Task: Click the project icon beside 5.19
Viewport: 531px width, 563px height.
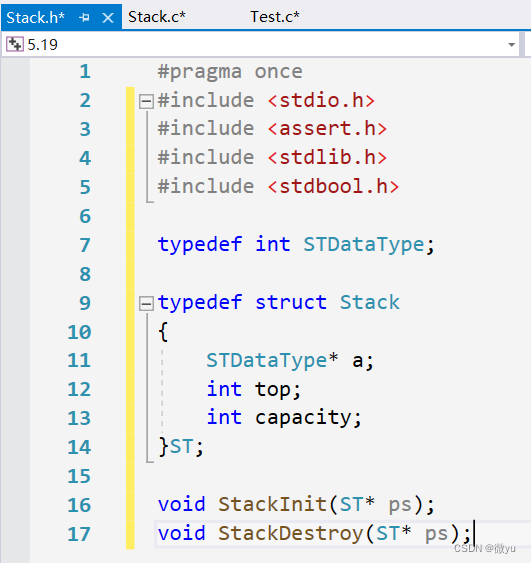Action: coord(15,44)
